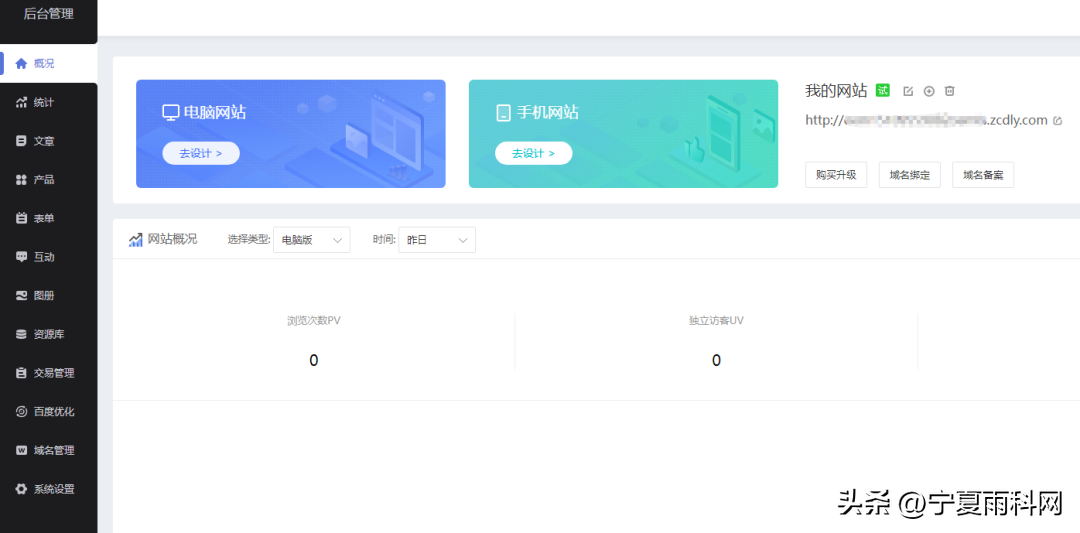Screen dimensions: 1080x533
Task: Click the 我的网站 heading text
Action: point(836,91)
